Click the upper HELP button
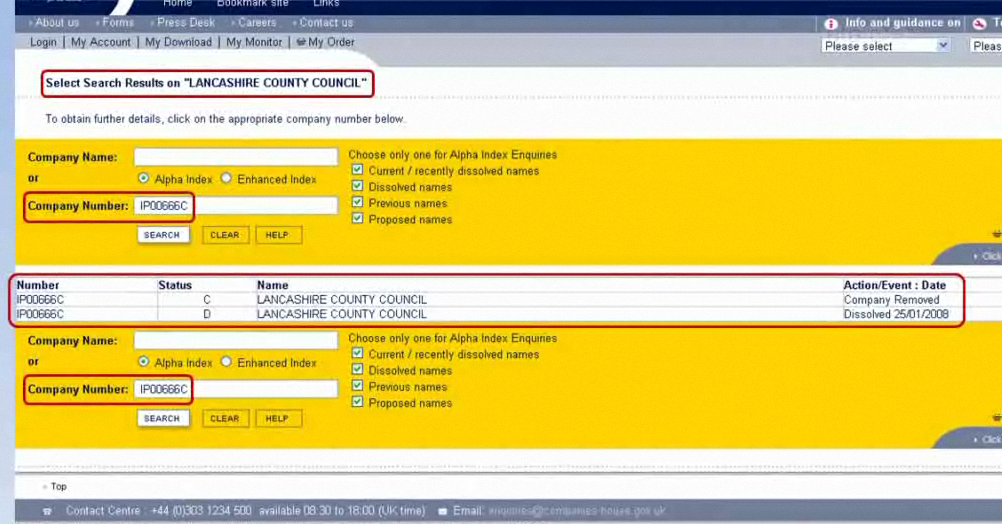This screenshot has width=1002, height=524. pos(277,235)
